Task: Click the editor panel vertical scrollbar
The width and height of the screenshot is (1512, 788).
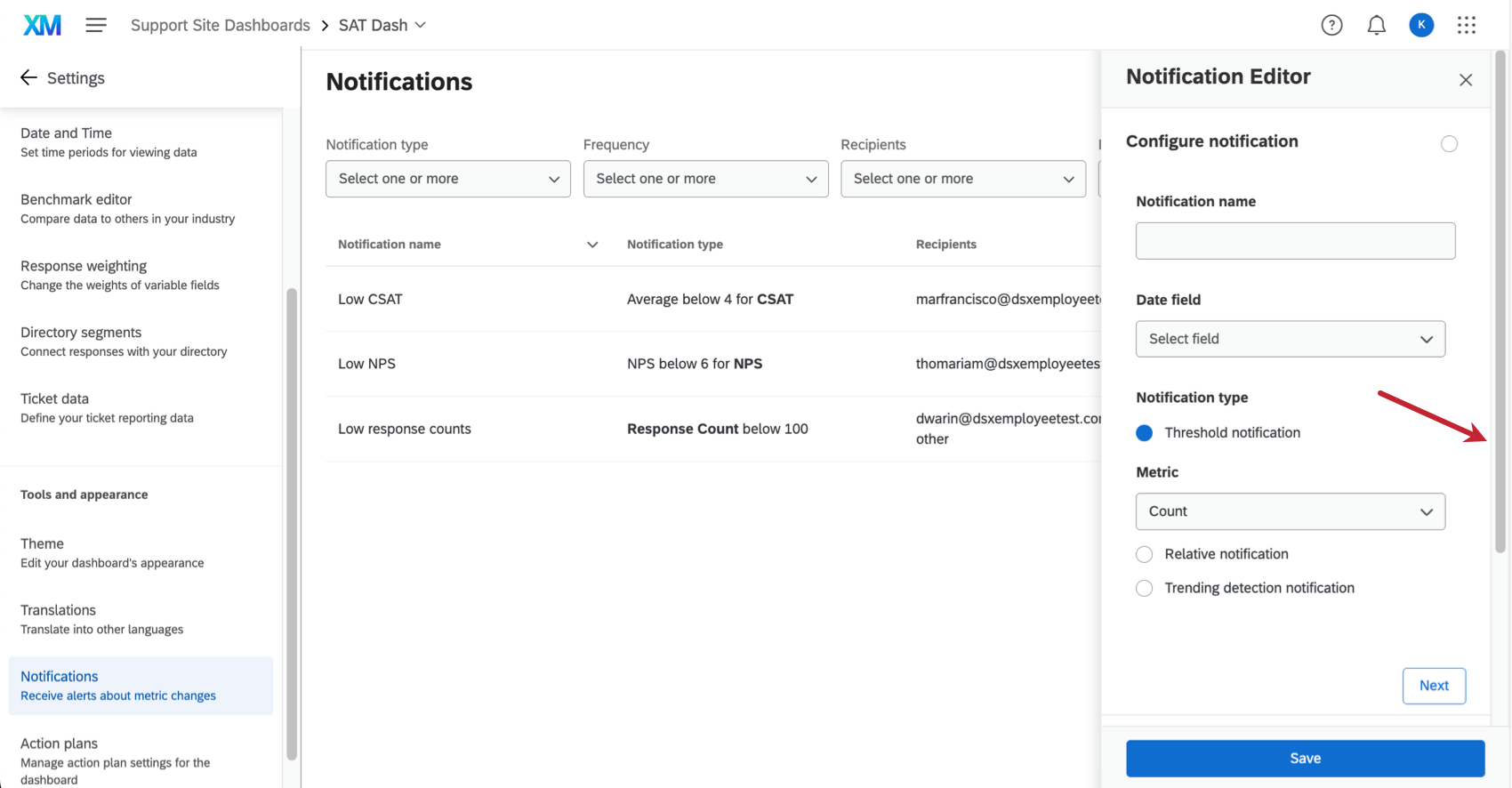Action: tap(1500, 302)
